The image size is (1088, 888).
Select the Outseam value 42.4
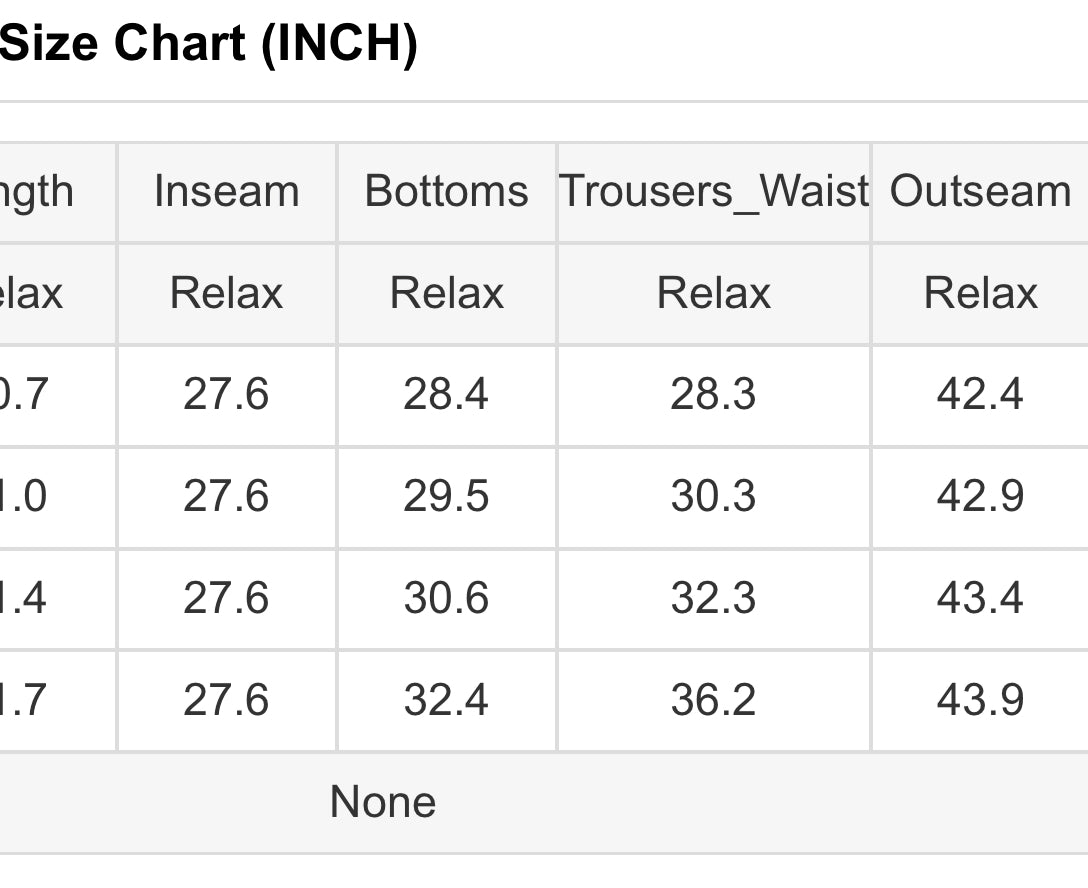[980, 395]
